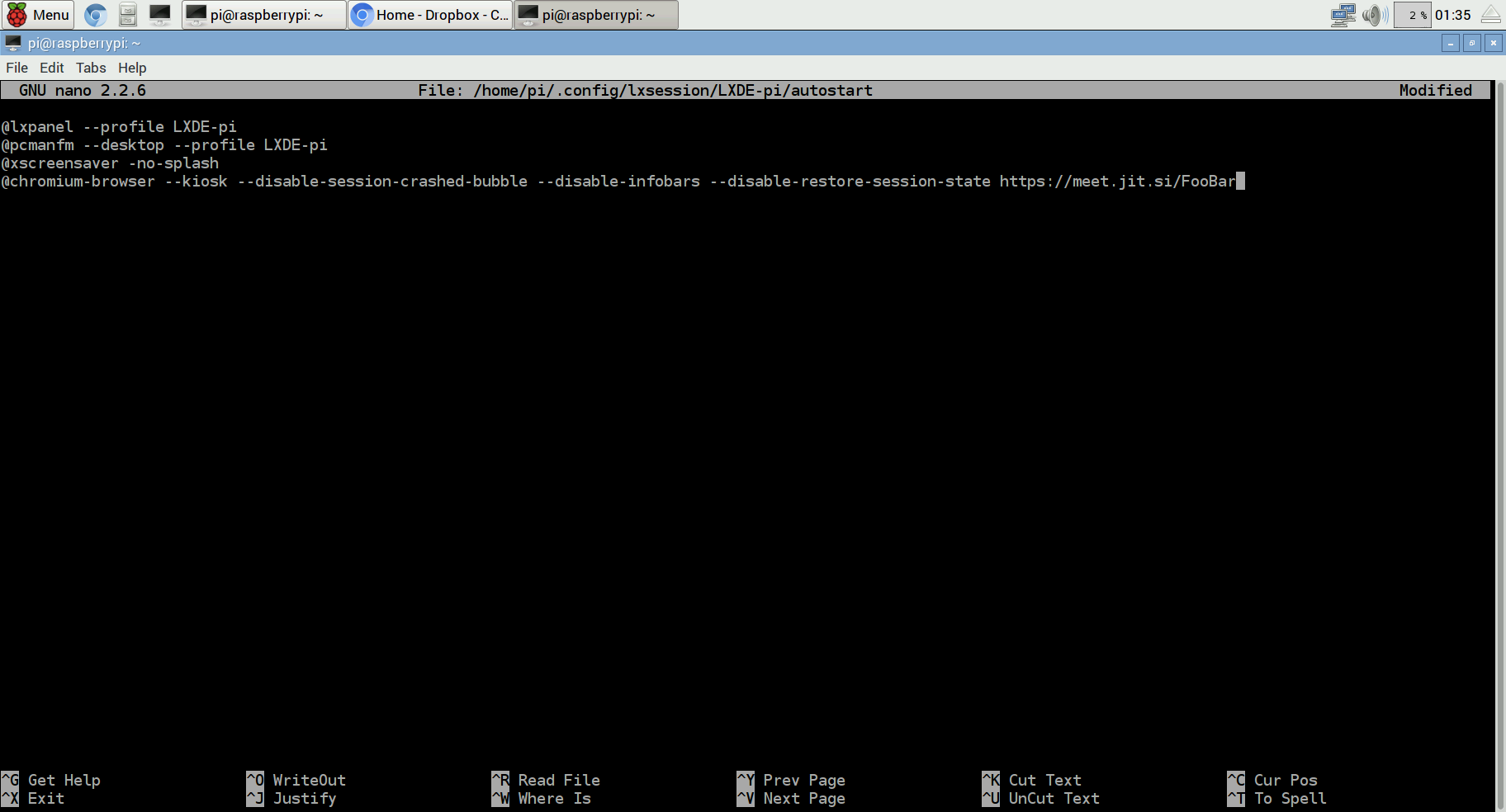Click the --disable-session-crashed-bubble flag
Image resolution: width=1506 pixels, height=812 pixels.
click(382, 182)
